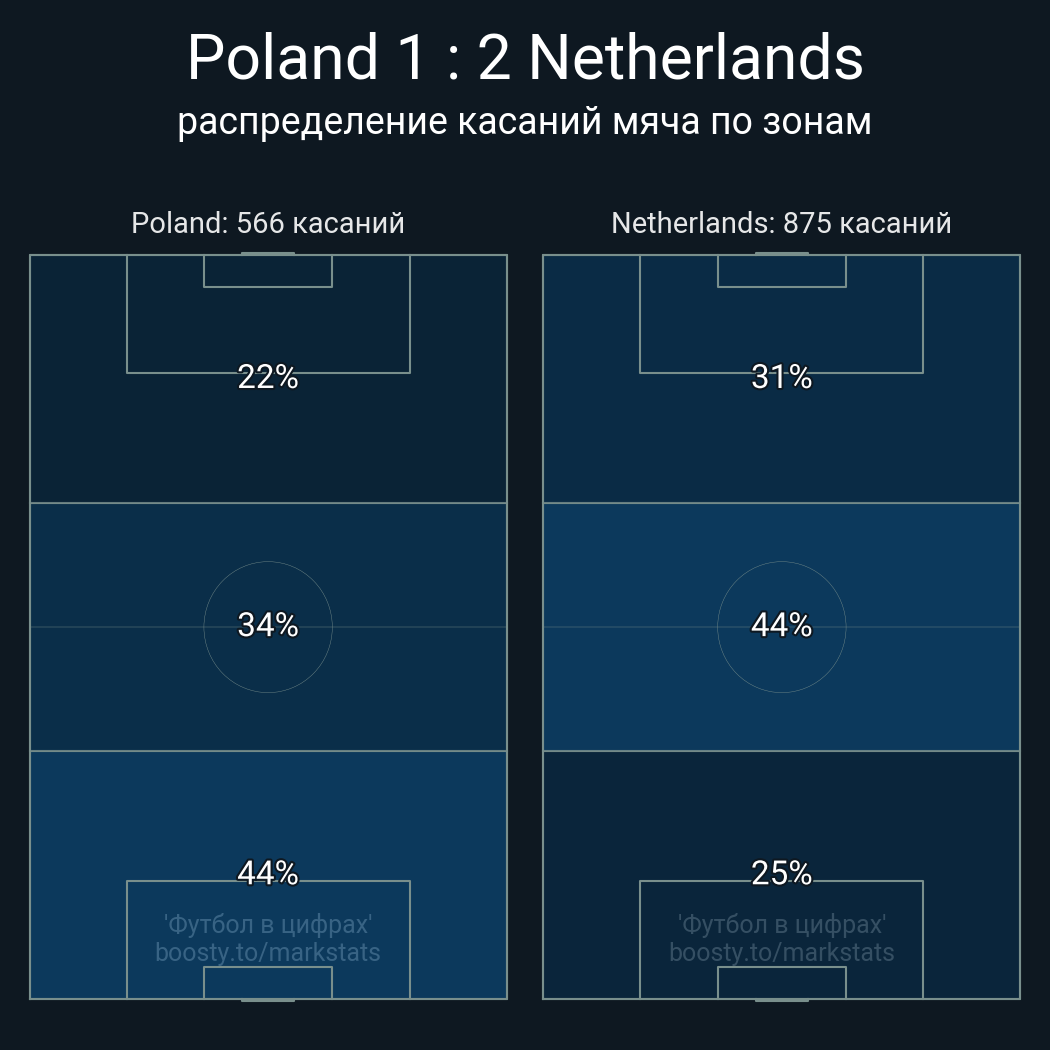Select the Poland: 566 касаний label
The height and width of the screenshot is (1050, 1050).
point(268,223)
